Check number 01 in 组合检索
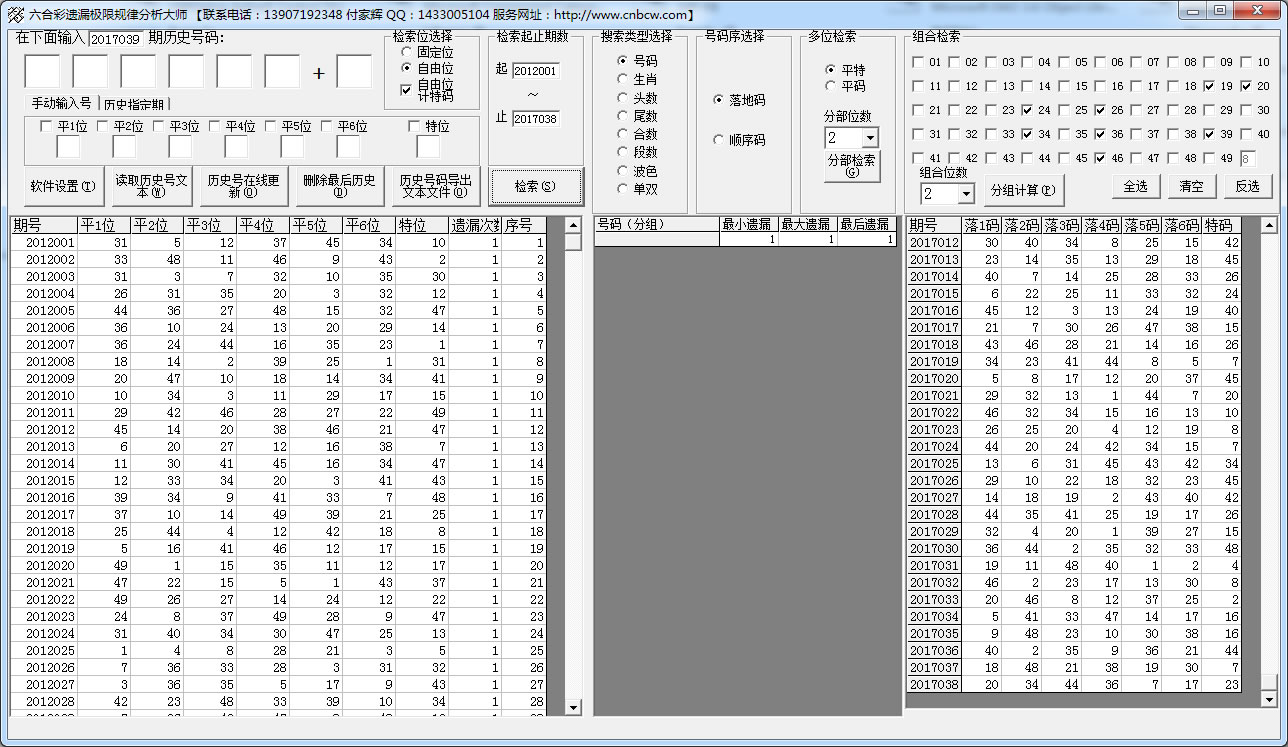This screenshot has height=747, width=1288. pyautogui.click(x=919, y=62)
